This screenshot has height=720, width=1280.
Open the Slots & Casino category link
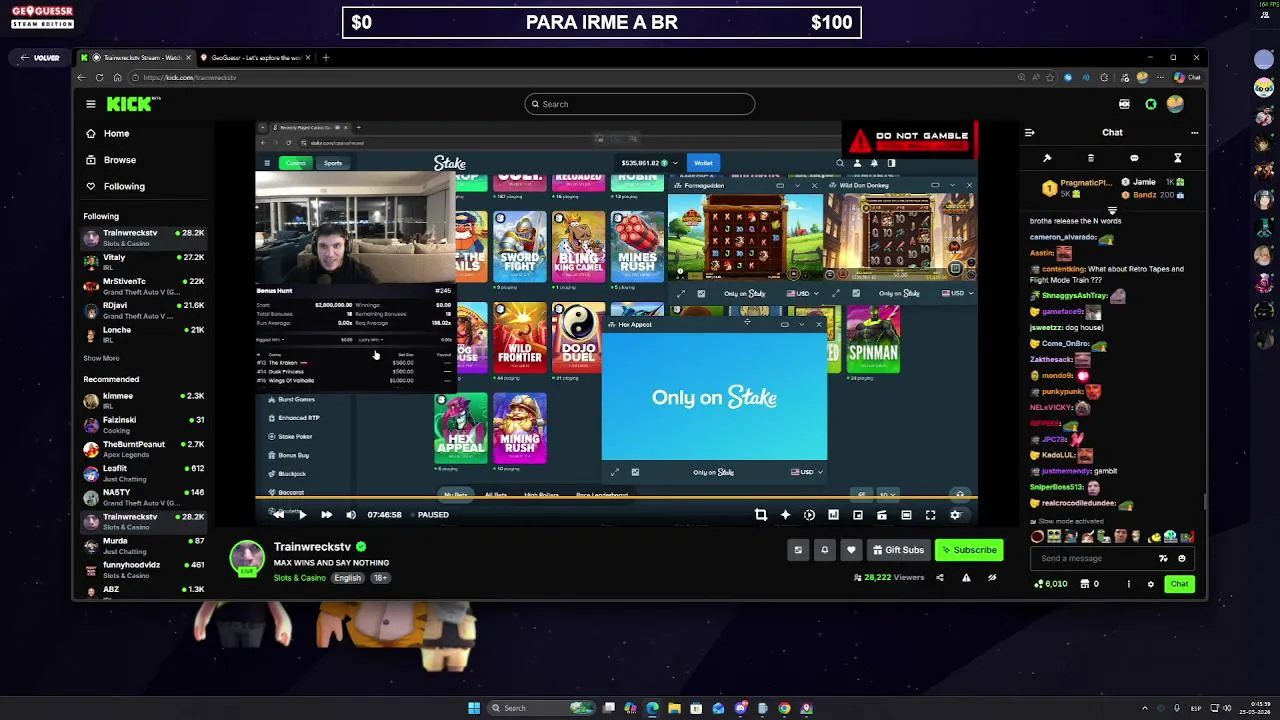point(300,578)
